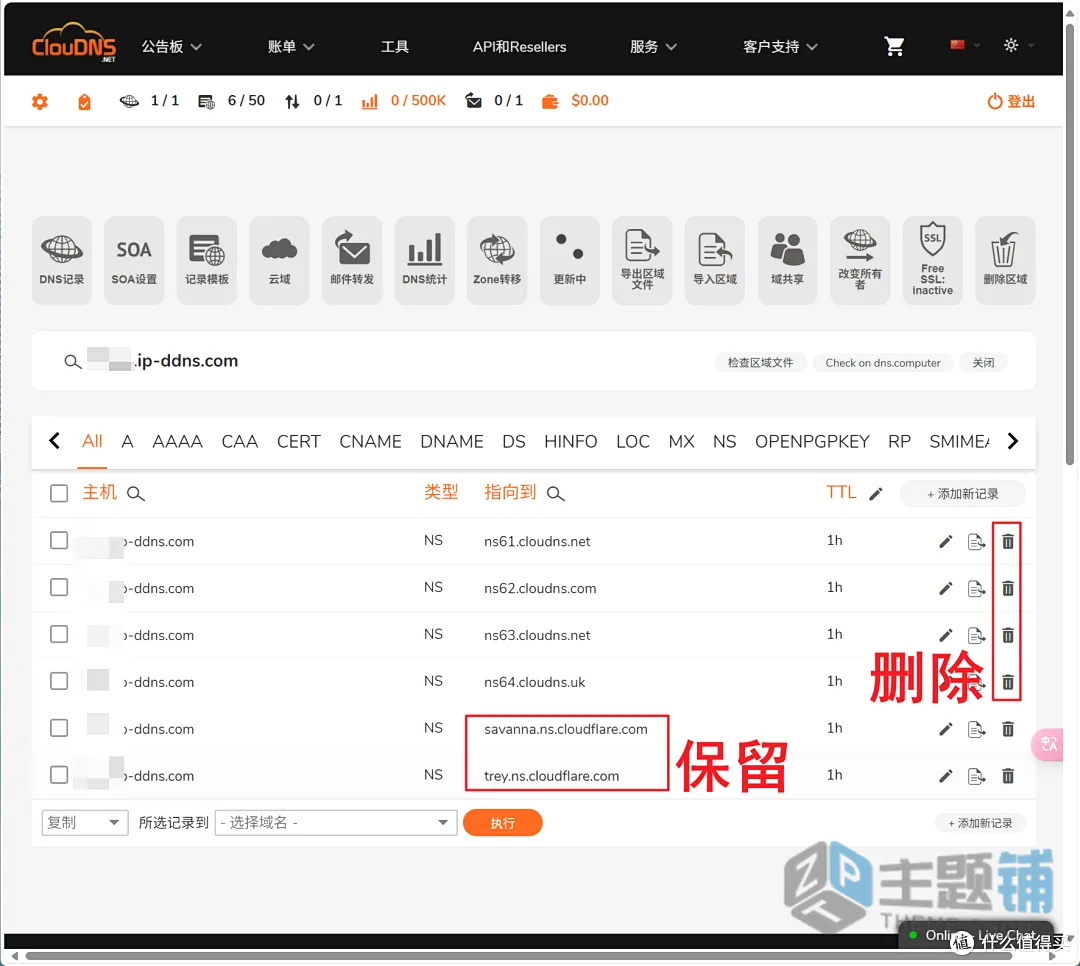Check the ns64.cloudns.uk row checkbox
Viewport: 1080px width, 966px height.
point(59,681)
